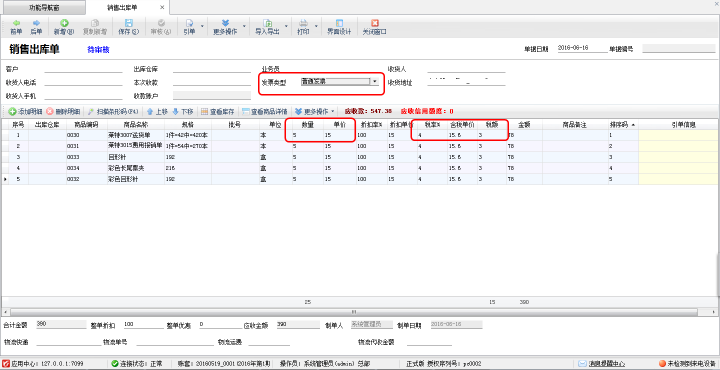
Task: Click the 客户 customer input field
Action: (83, 69)
